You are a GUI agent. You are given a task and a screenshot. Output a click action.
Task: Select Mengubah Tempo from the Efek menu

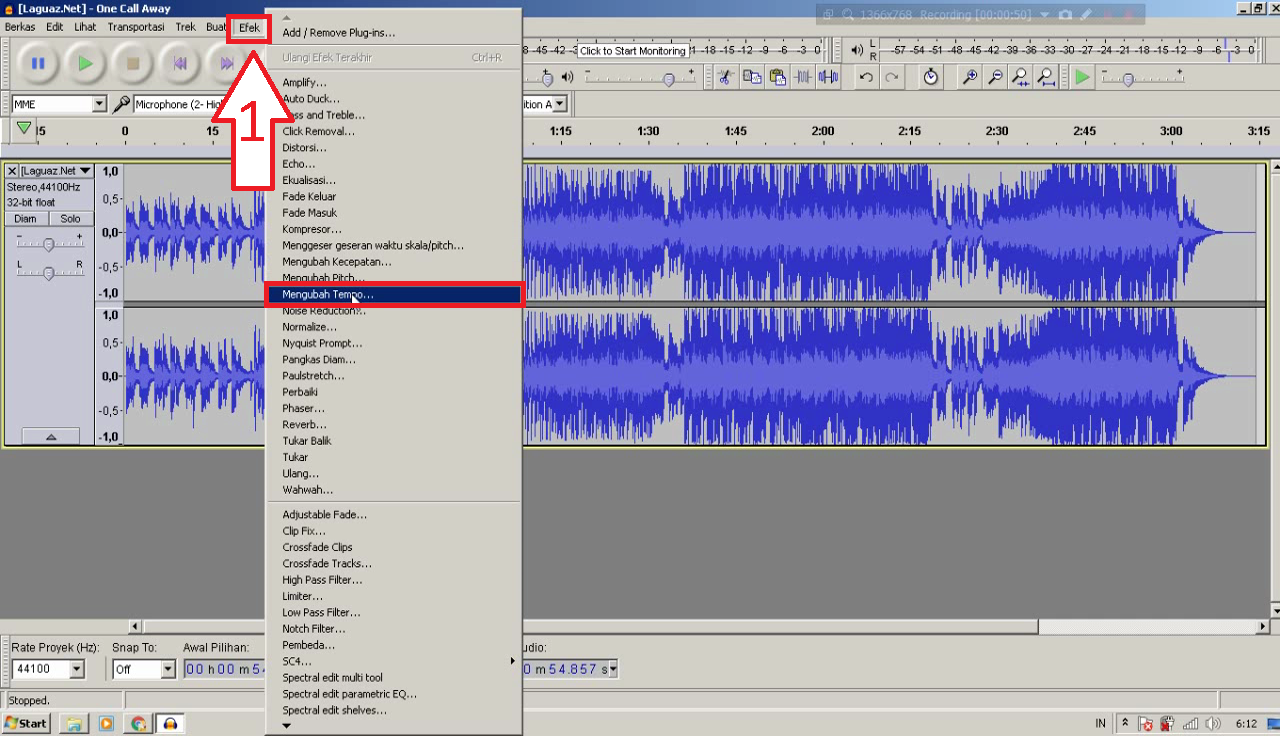point(328,295)
